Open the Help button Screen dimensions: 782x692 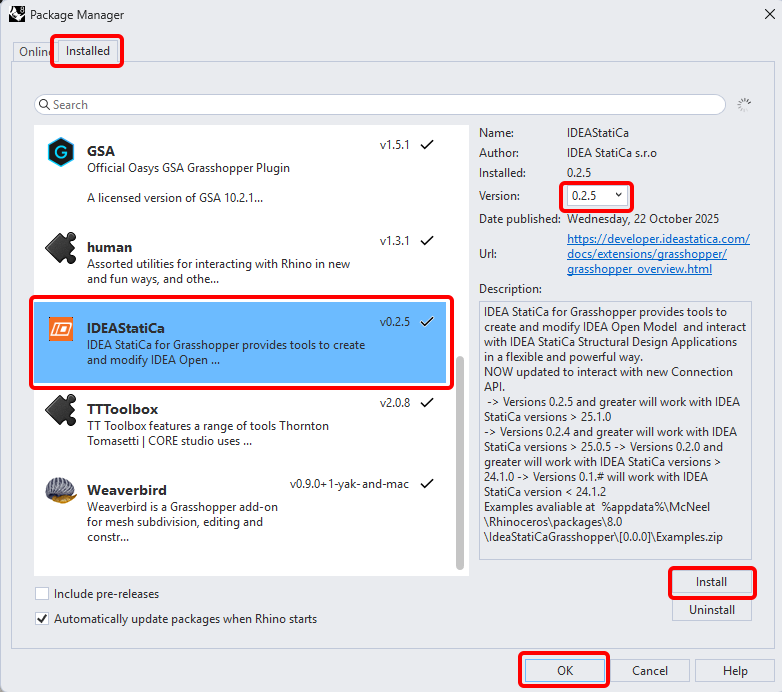click(x=735, y=671)
